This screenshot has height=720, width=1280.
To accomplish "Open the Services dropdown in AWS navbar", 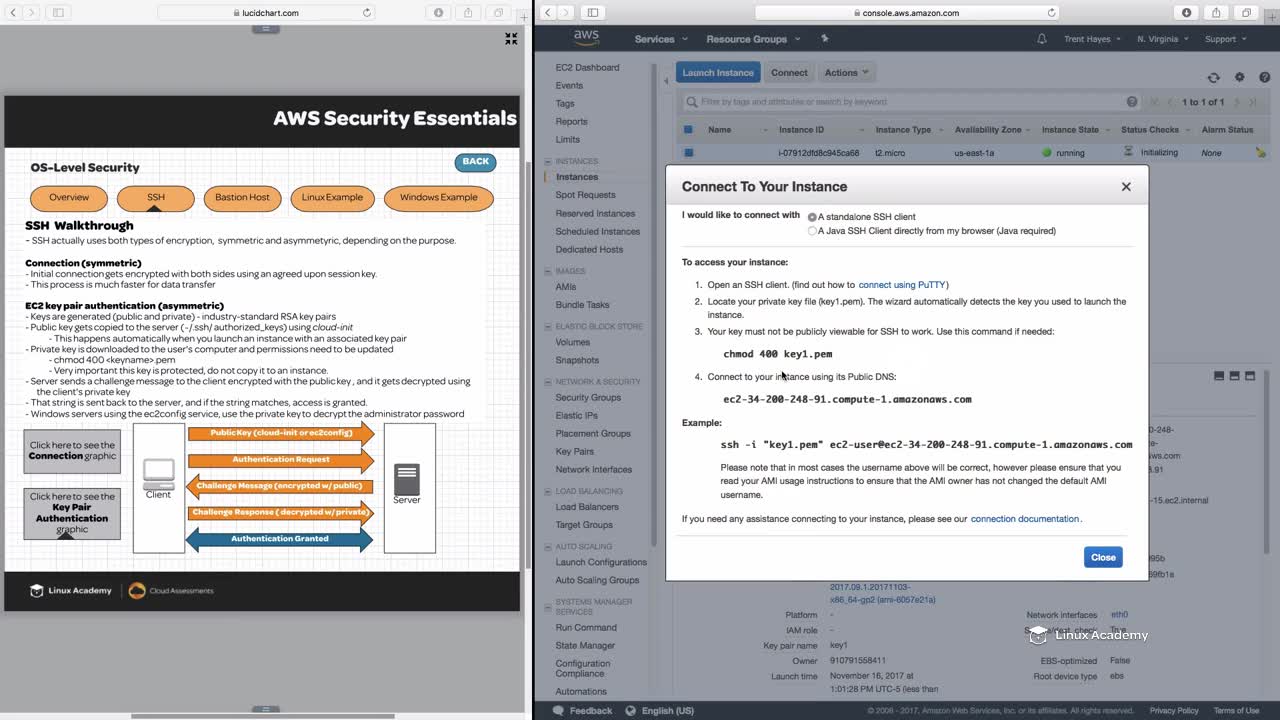I will pos(661,39).
